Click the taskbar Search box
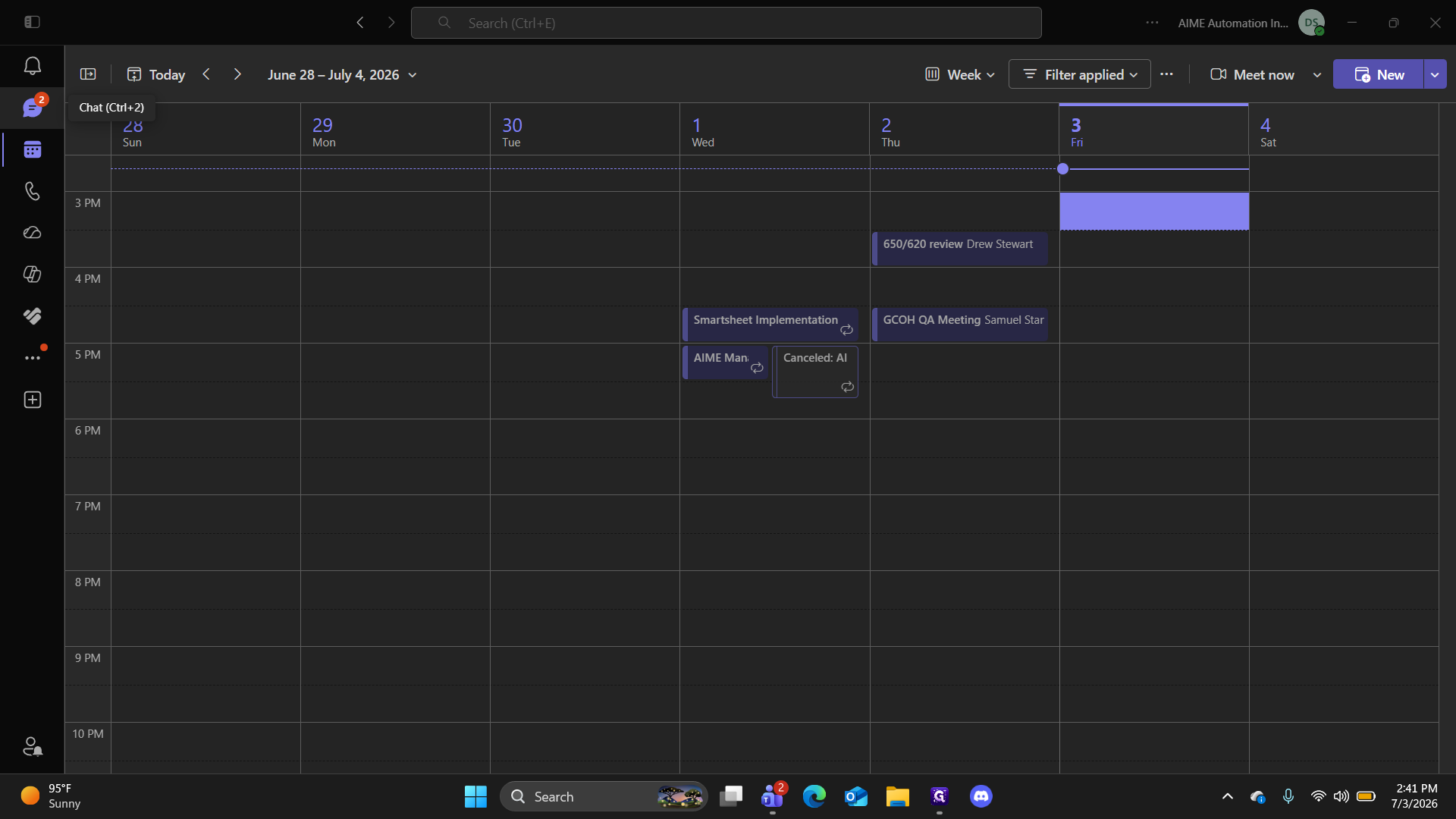Image resolution: width=1456 pixels, height=819 pixels. coord(604,796)
